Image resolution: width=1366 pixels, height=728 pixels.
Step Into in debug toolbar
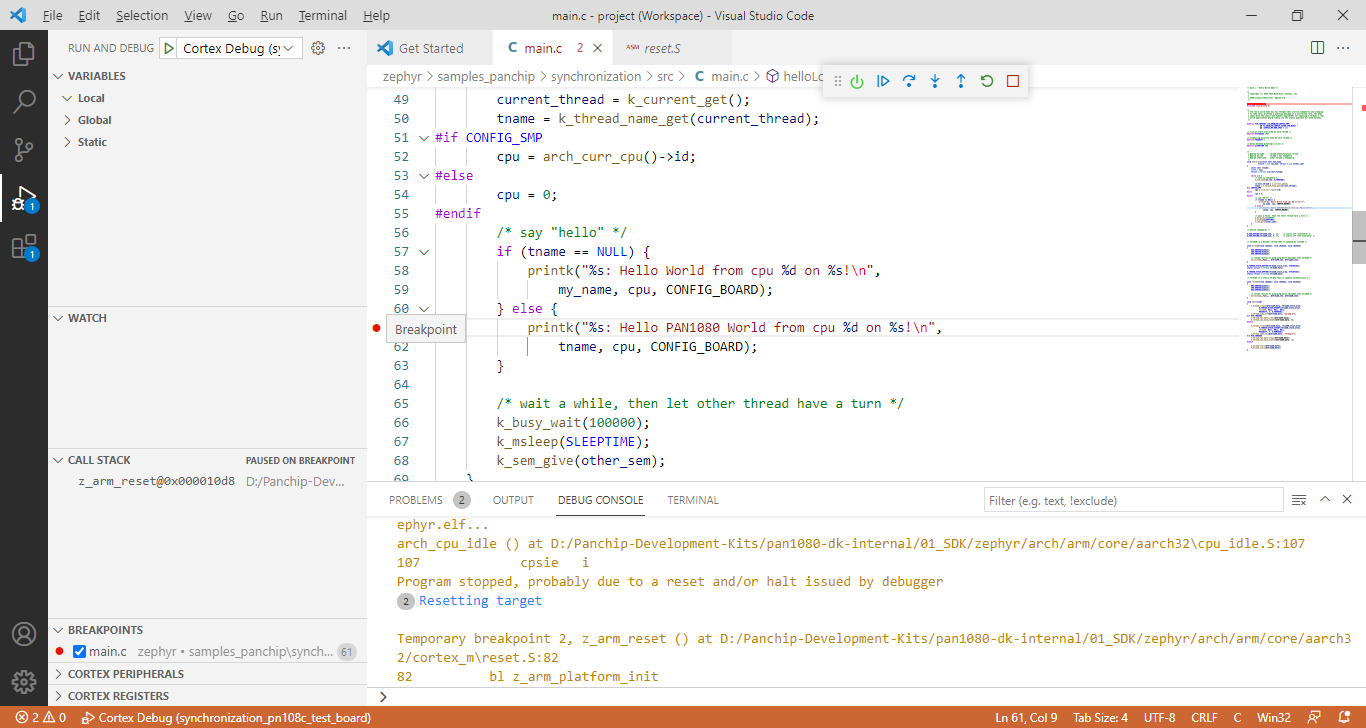tap(935, 81)
